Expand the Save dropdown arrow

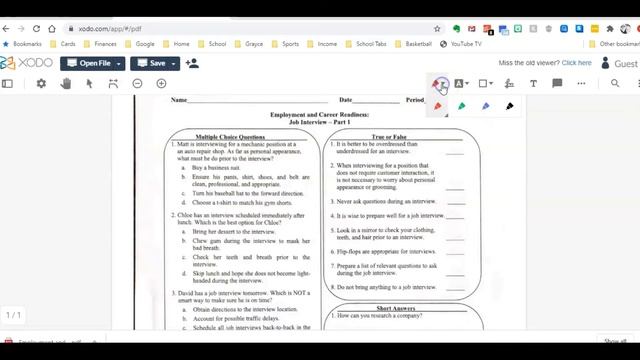pyautogui.click(x=173, y=64)
